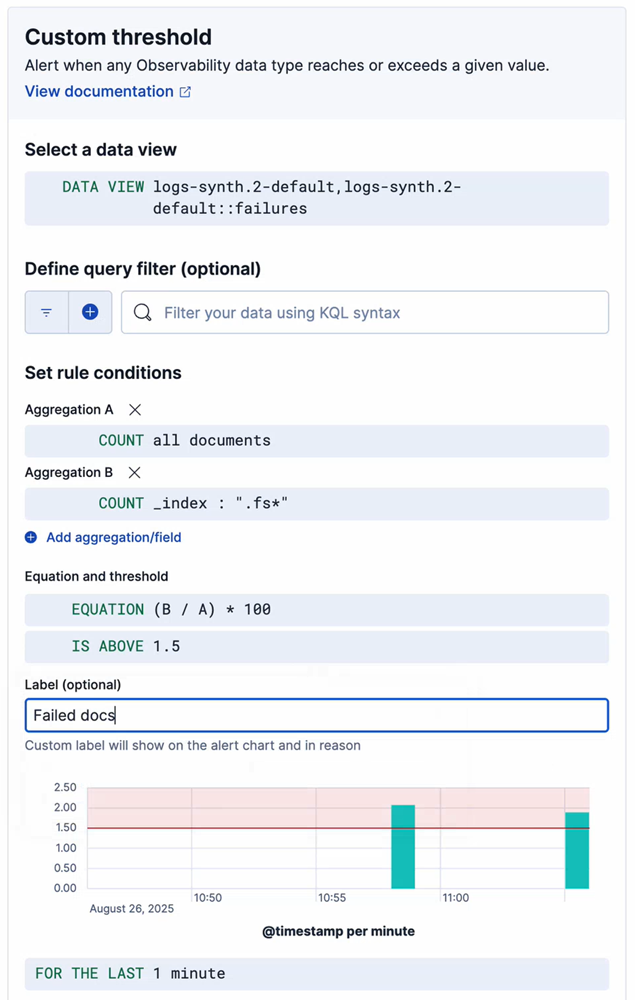Click the plus icon to add a filter
This screenshot has height=1000, width=635.
[89, 312]
